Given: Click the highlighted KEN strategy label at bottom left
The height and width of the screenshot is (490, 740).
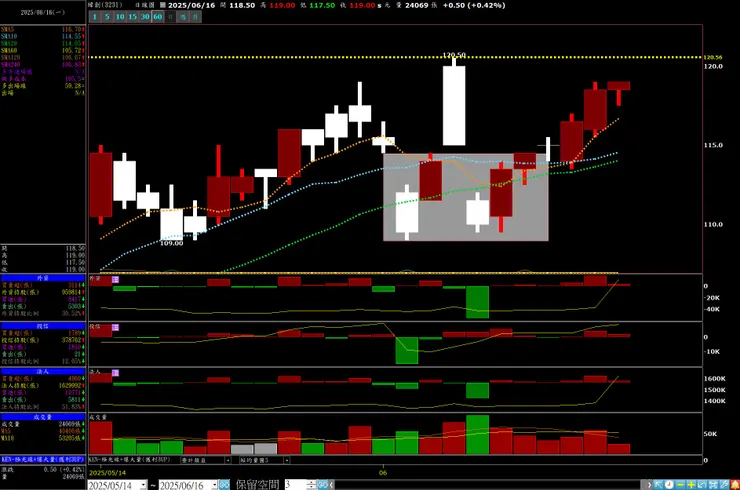Looking at the screenshot, I should 42,459.
